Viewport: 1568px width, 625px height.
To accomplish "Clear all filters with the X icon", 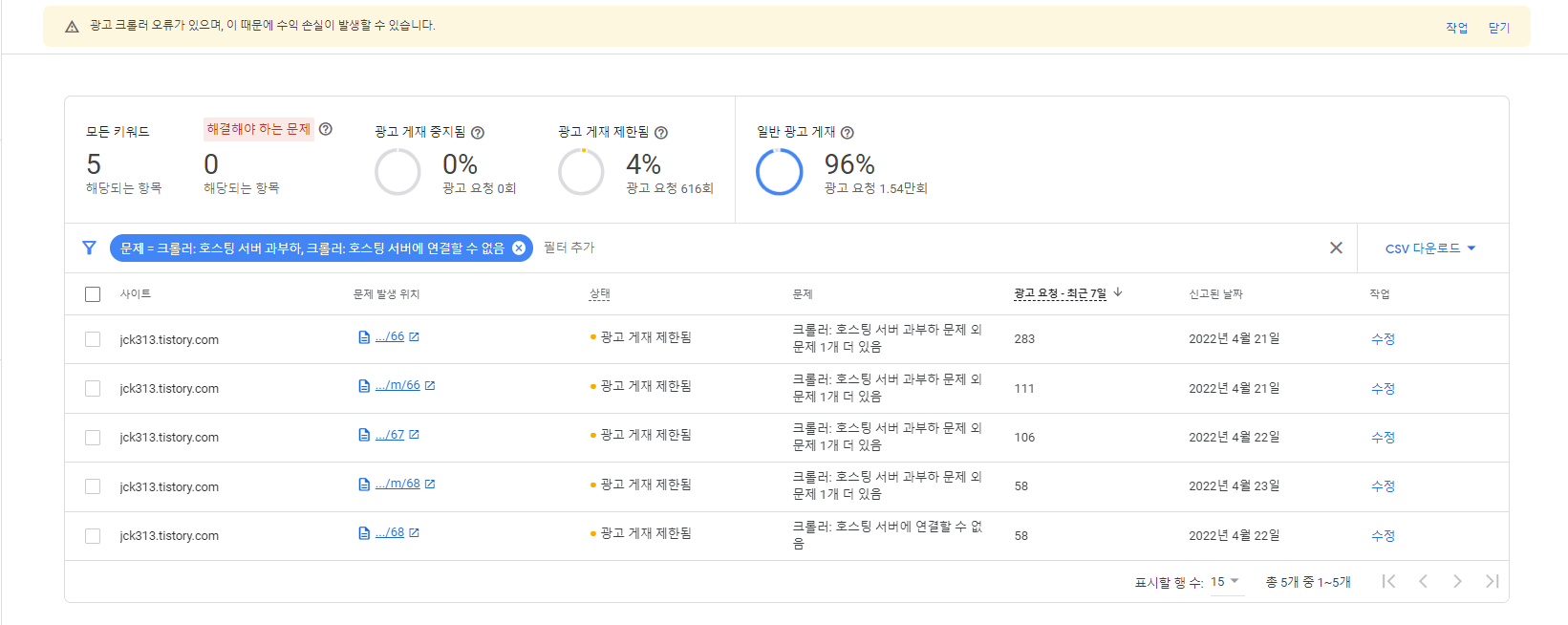I will pyautogui.click(x=1336, y=248).
